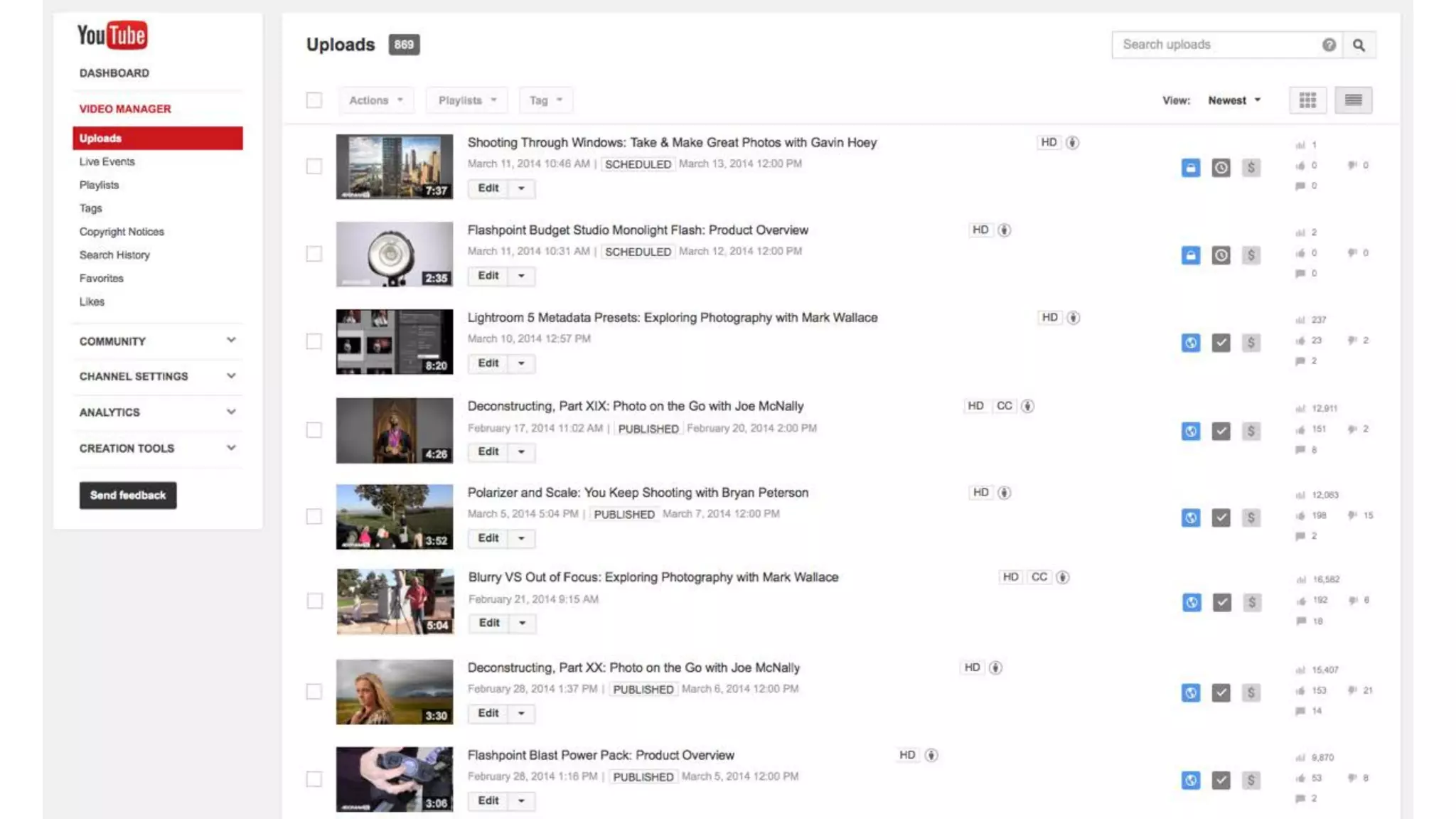Click scheduled clock icon for Flashpoint Budget Studio

tap(1221, 255)
